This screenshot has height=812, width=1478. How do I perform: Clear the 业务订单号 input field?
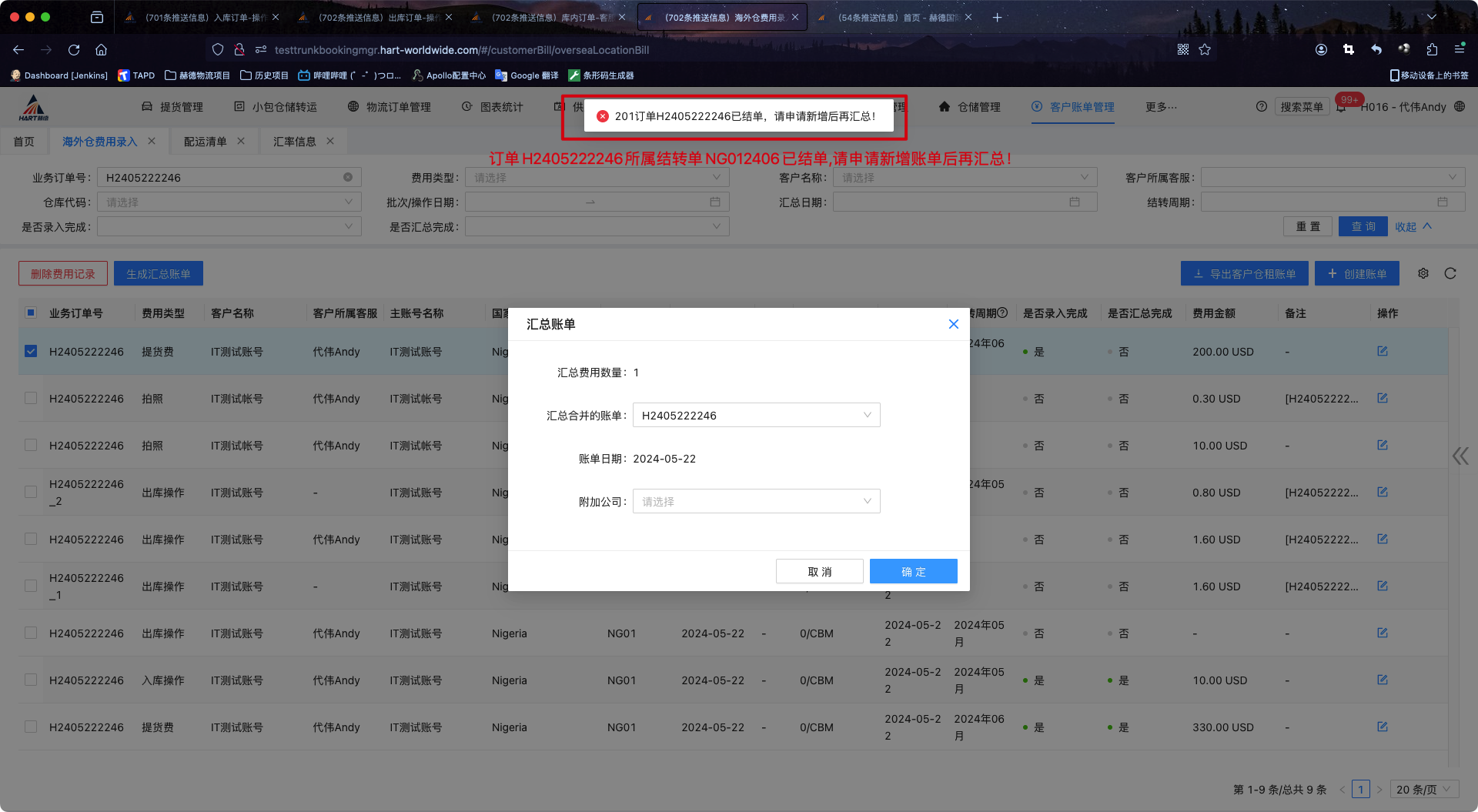pyautogui.click(x=348, y=177)
